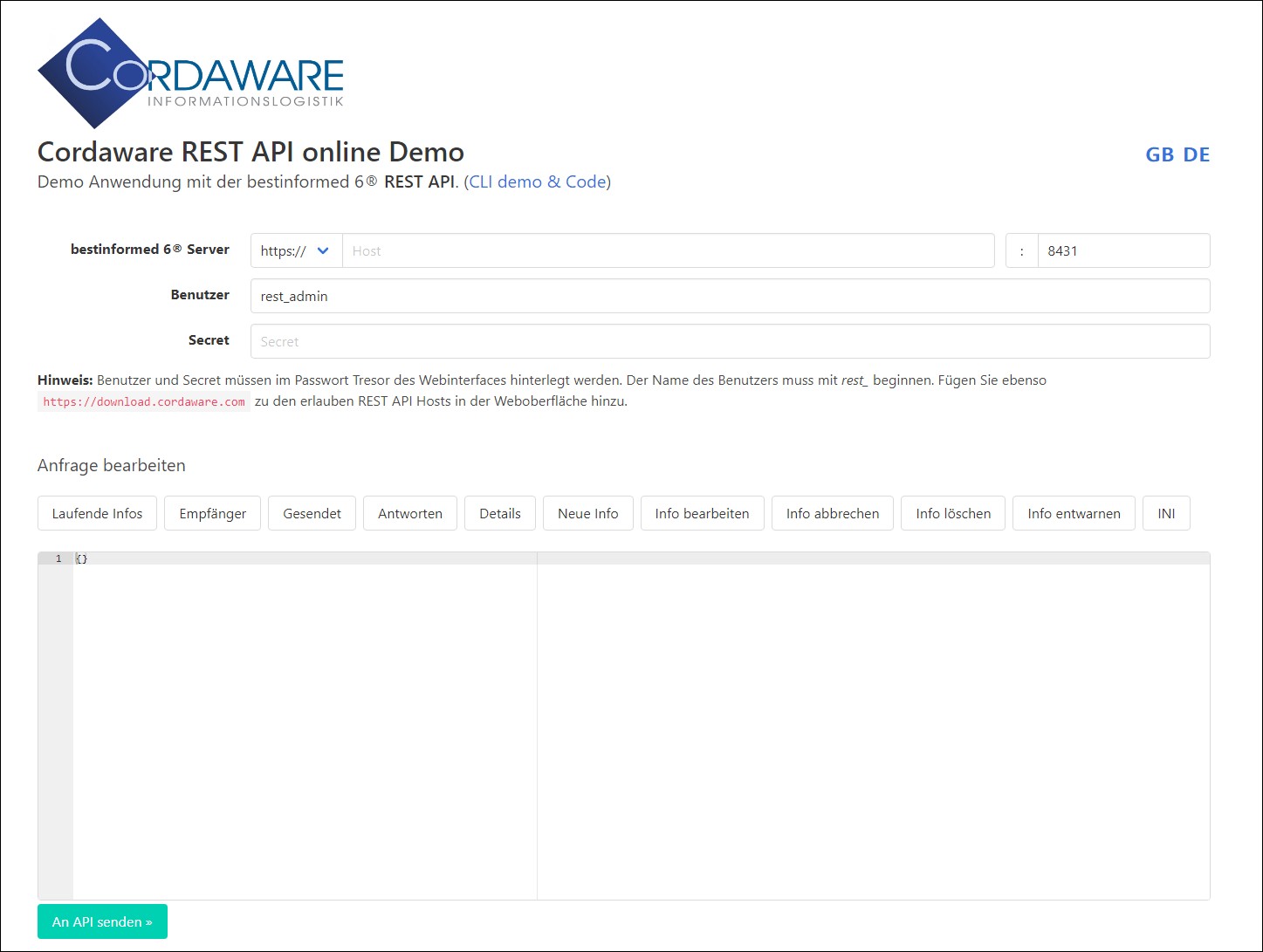Choose the Info entwarnen request template

1074,513
